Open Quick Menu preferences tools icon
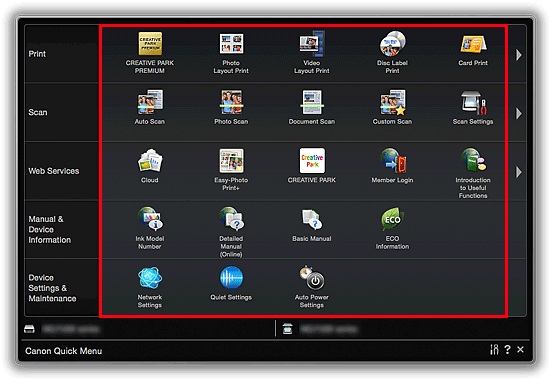This screenshot has width=551, height=380. (x=494, y=349)
